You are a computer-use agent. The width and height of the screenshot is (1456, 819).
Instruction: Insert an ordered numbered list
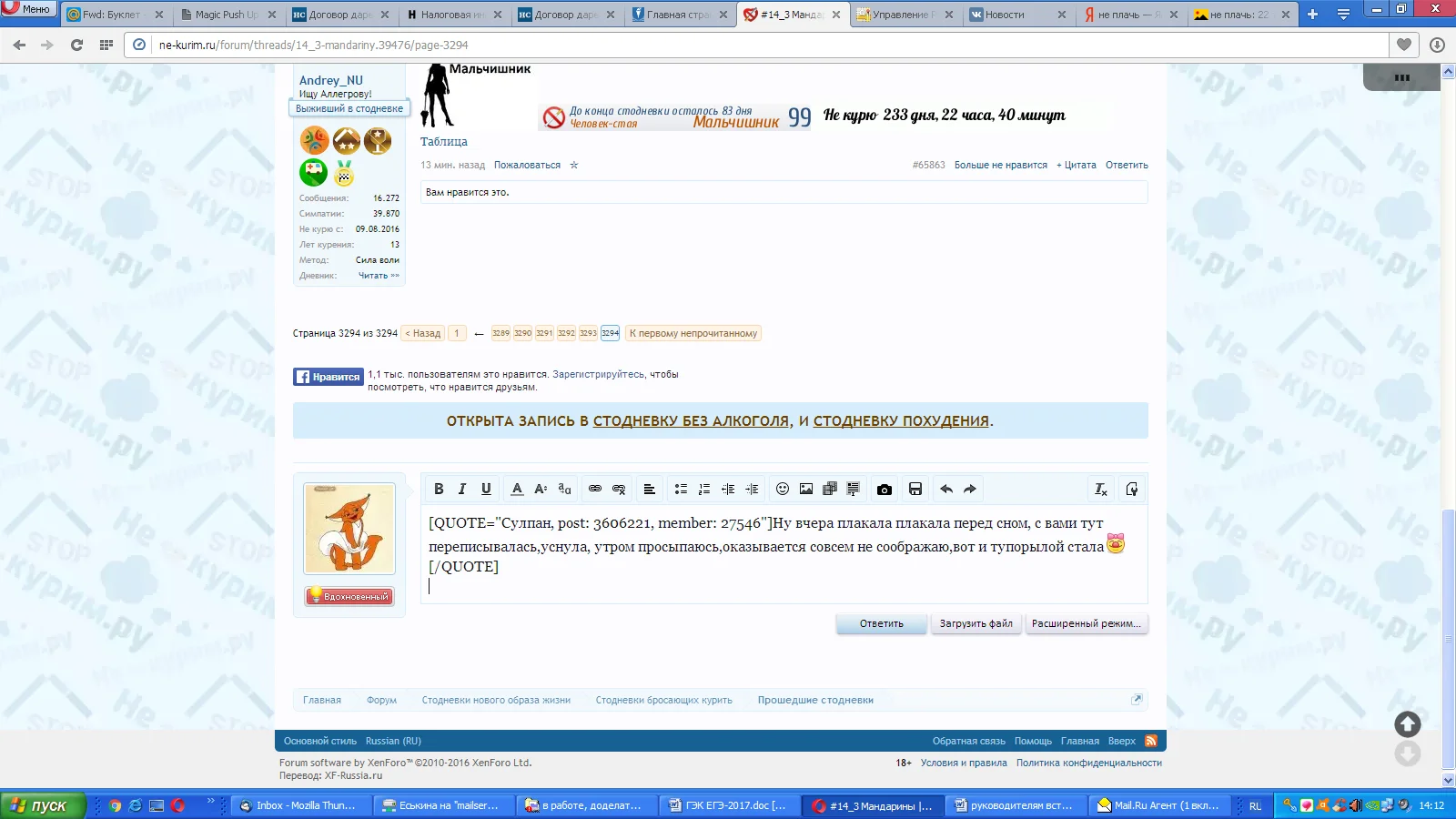(704, 489)
